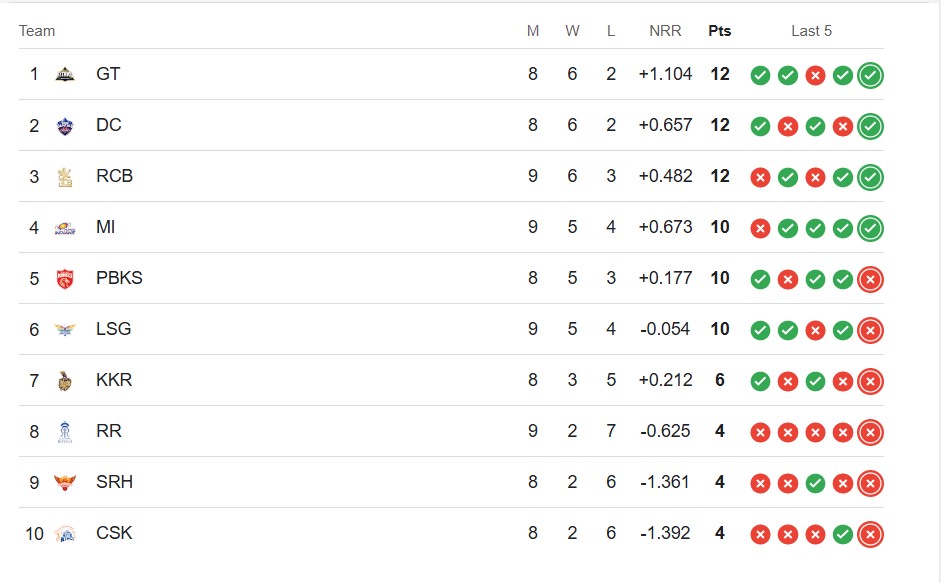
Task: Click GT's most recent win indicator
Action: click(x=870, y=75)
